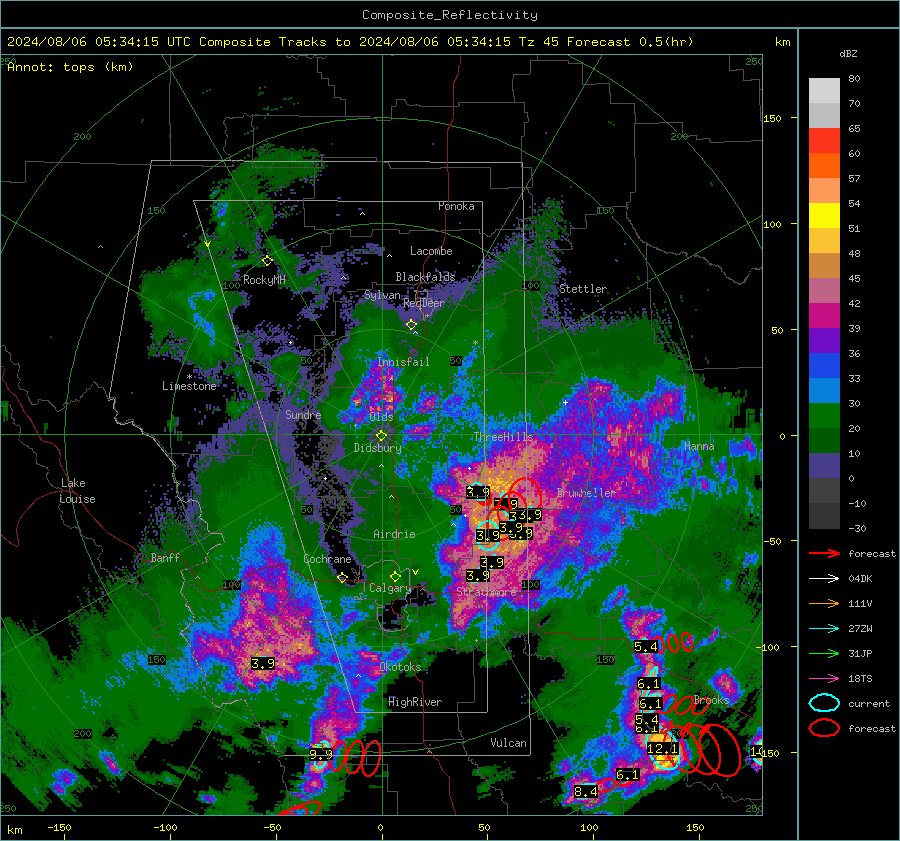
Task: Select the 100 tick on bottom axis
Action: pos(589,828)
